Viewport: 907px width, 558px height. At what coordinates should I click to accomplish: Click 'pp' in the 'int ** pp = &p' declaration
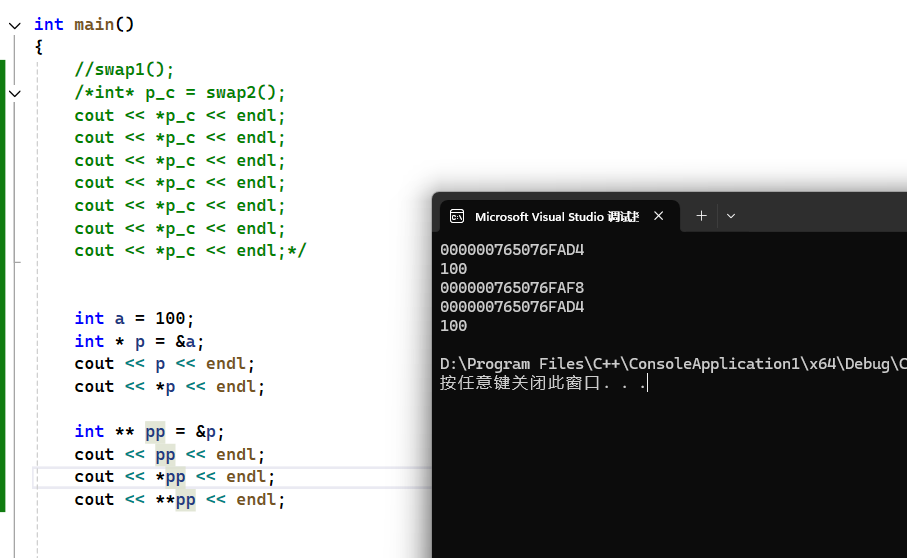pyautogui.click(x=155, y=431)
